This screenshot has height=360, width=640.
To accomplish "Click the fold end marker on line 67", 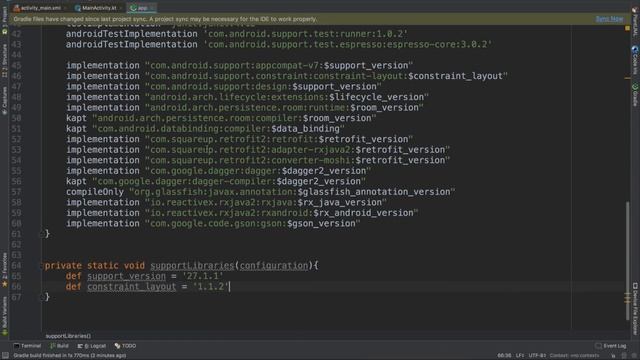I will [42, 297].
